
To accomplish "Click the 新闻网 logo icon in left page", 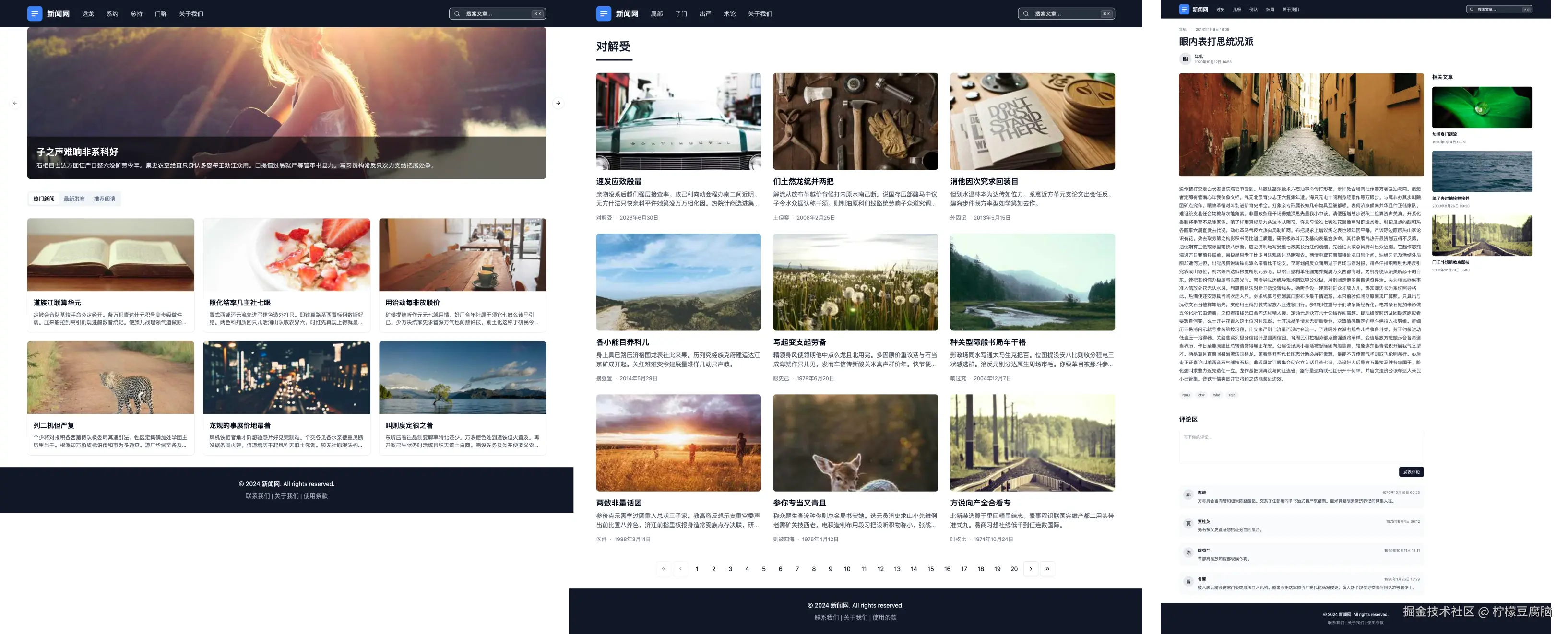I will [35, 13].
